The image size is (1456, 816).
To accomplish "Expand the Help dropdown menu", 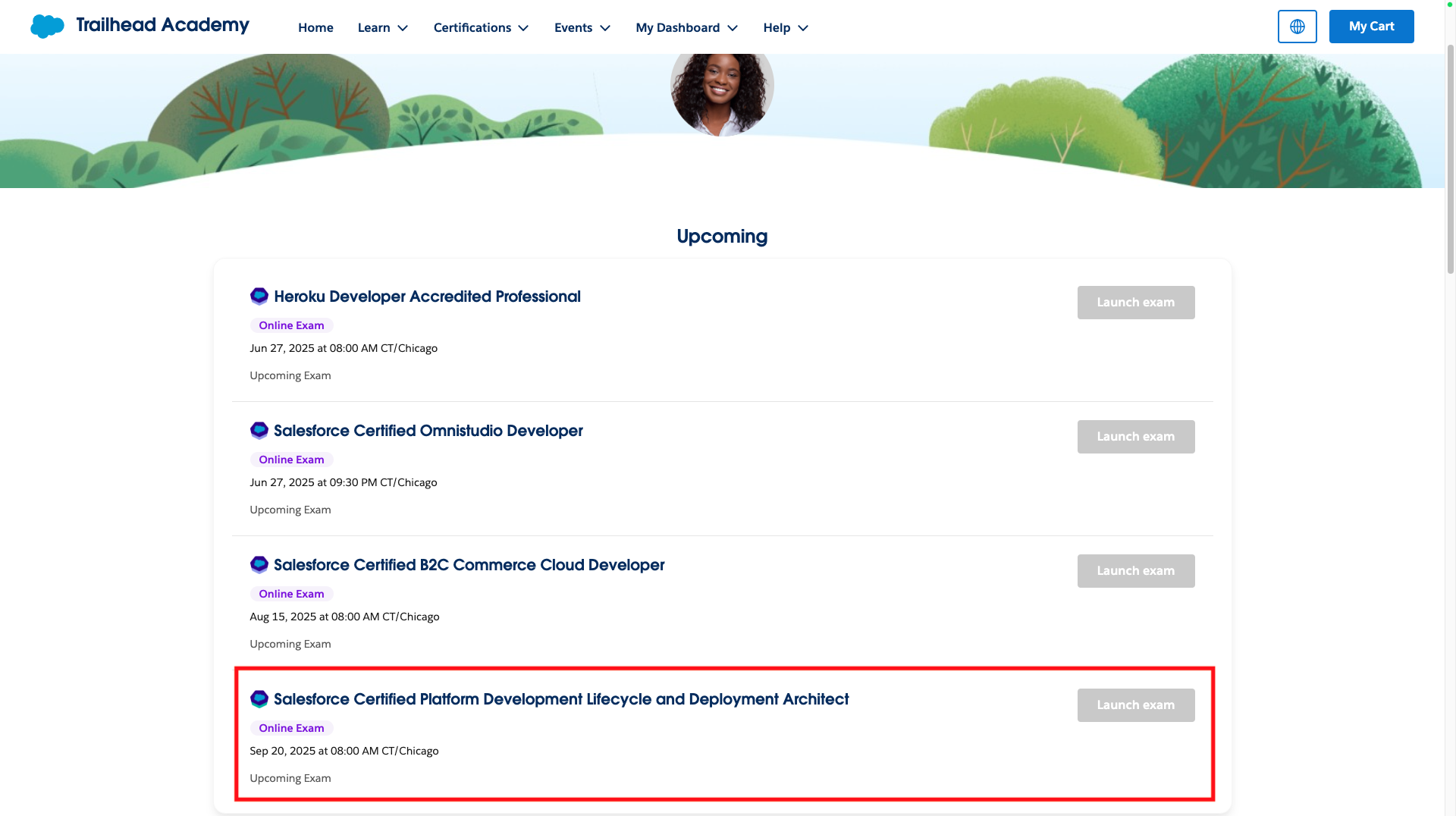I will 786,27.
